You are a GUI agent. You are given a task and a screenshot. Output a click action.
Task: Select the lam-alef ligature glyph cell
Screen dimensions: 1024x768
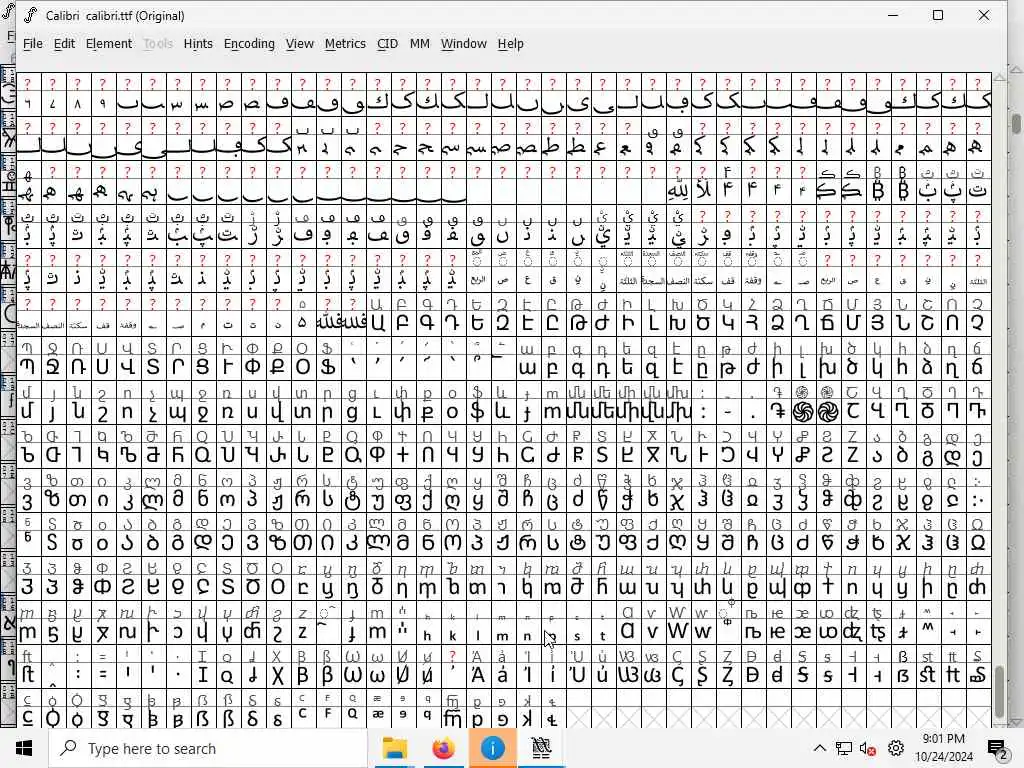(x=703, y=191)
